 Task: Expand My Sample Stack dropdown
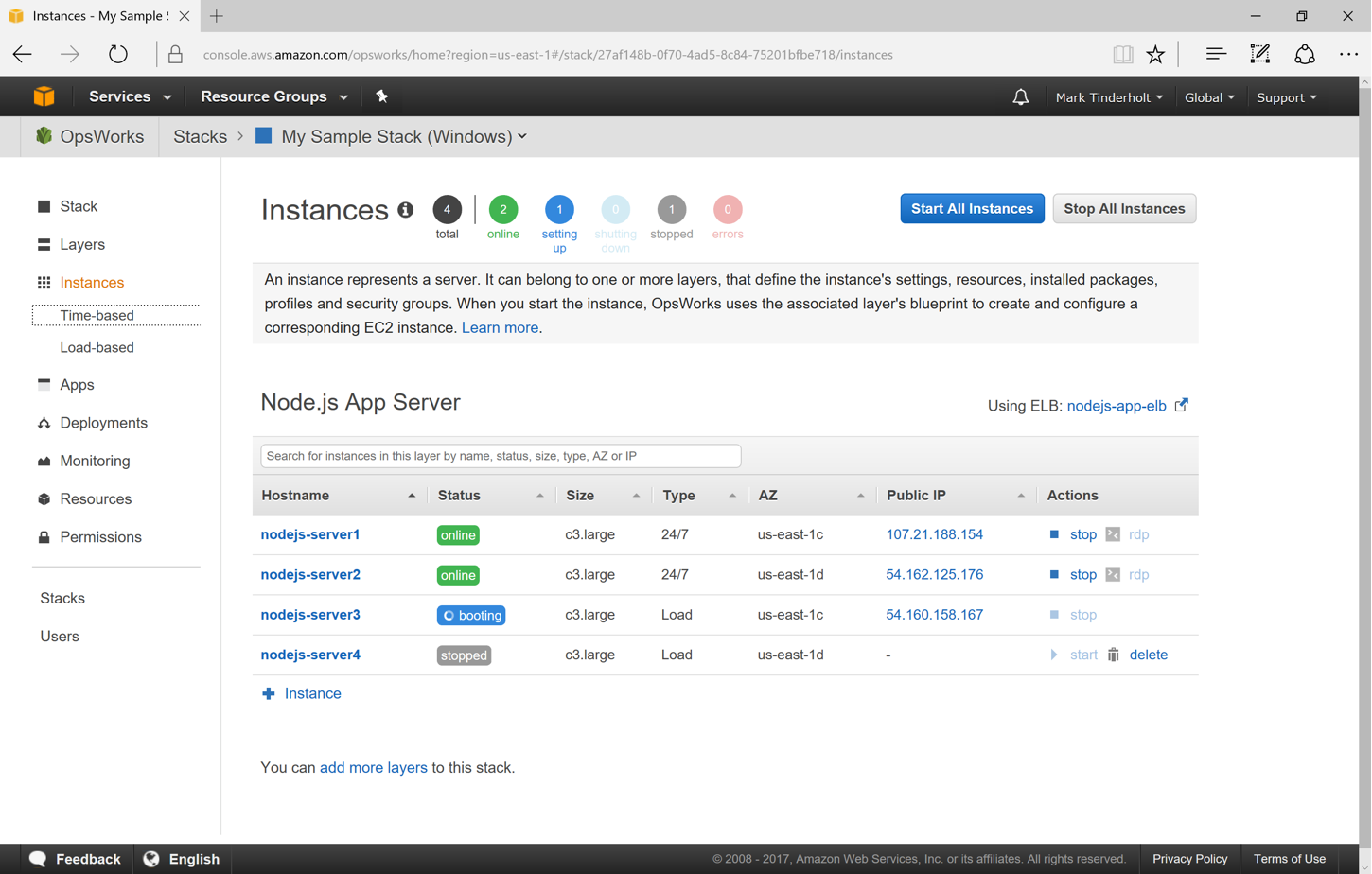tap(404, 136)
